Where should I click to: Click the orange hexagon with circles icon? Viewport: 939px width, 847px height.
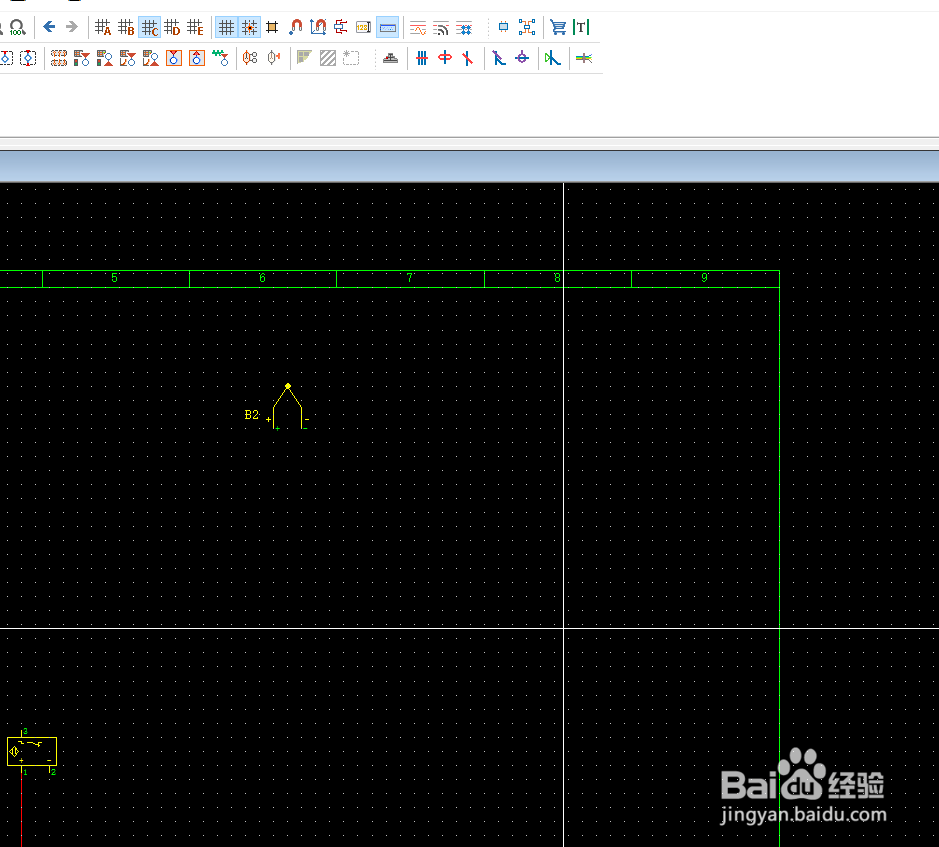pyautogui.click(x=250, y=58)
